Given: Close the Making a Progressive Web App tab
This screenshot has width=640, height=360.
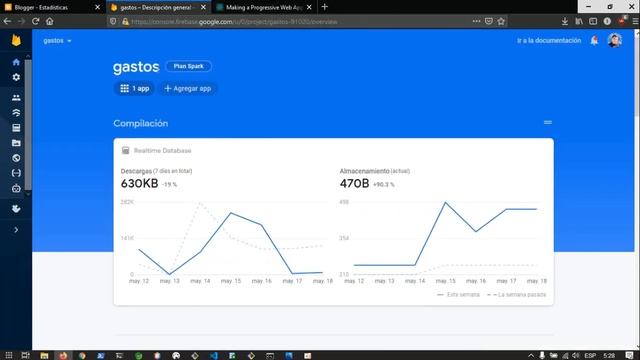Looking at the screenshot, I should [309, 7].
